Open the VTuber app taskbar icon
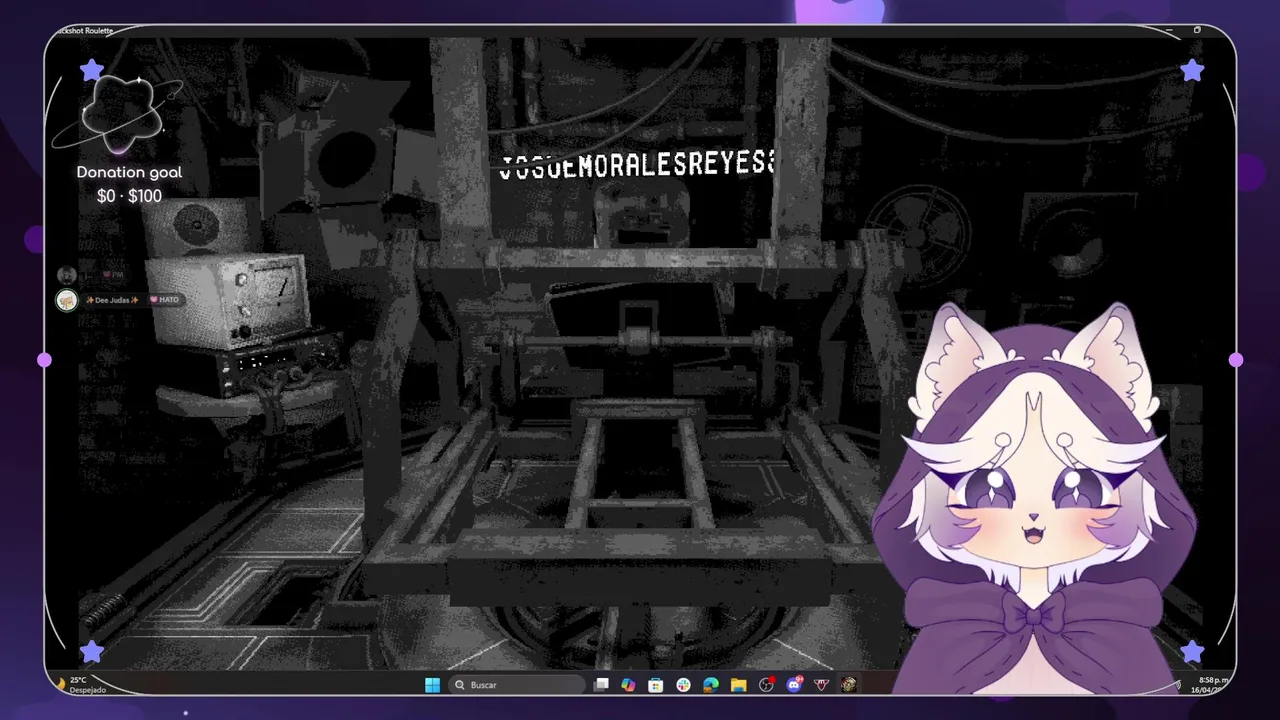Screen dimensions: 1280x720 click(x=821, y=685)
